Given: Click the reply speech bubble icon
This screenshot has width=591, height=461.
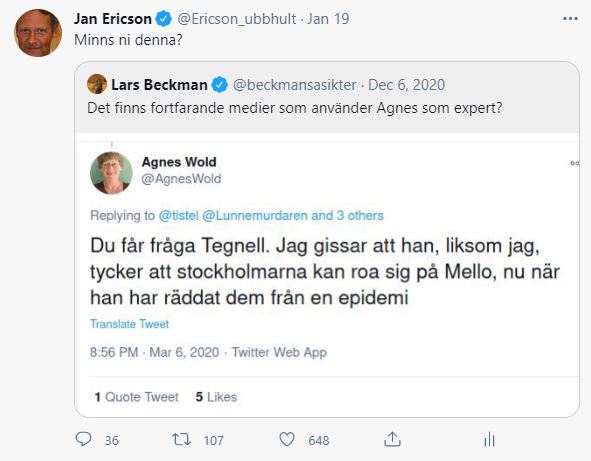Looking at the screenshot, I should pos(83,439).
